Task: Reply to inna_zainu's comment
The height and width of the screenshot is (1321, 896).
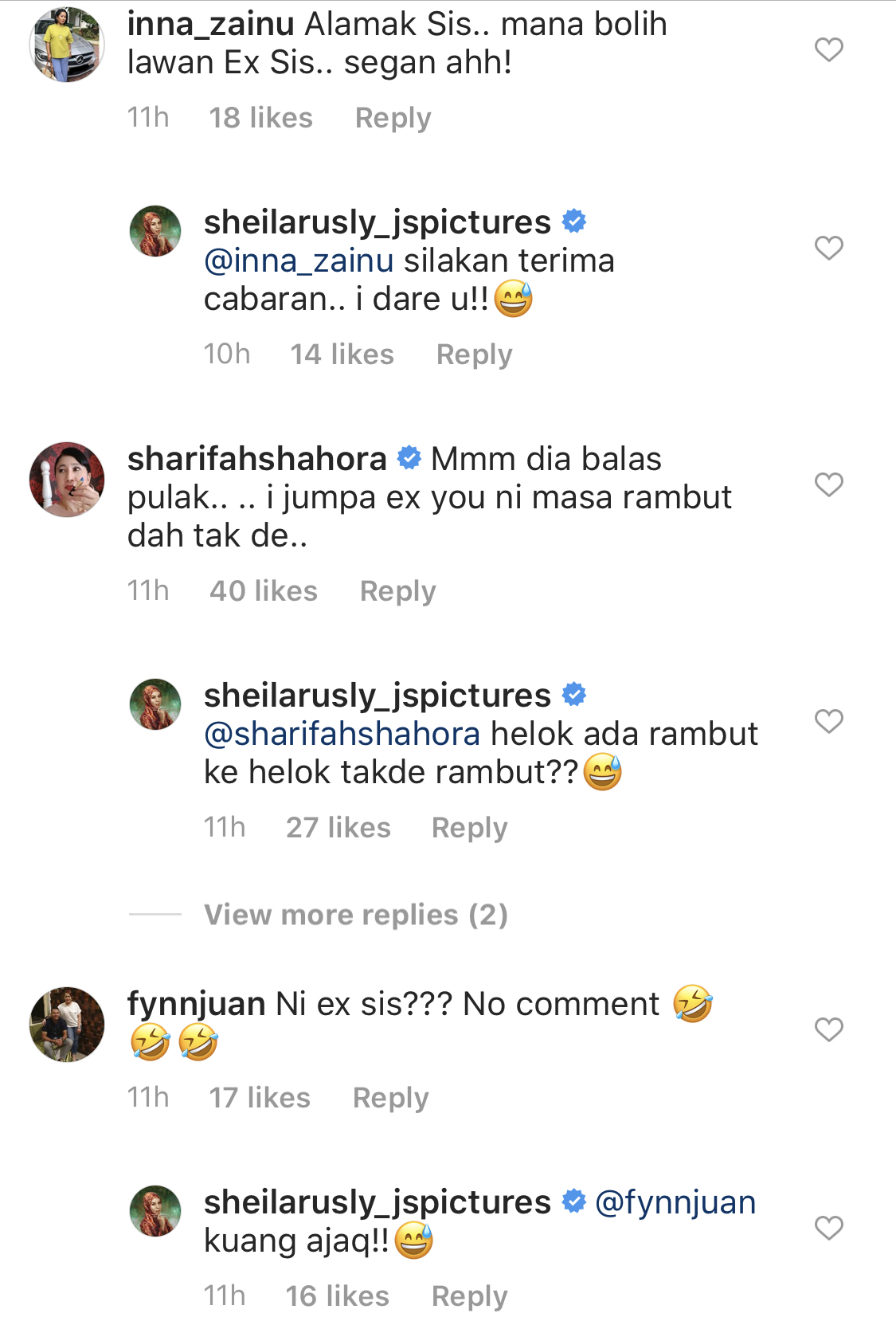Action: pyautogui.click(x=393, y=118)
